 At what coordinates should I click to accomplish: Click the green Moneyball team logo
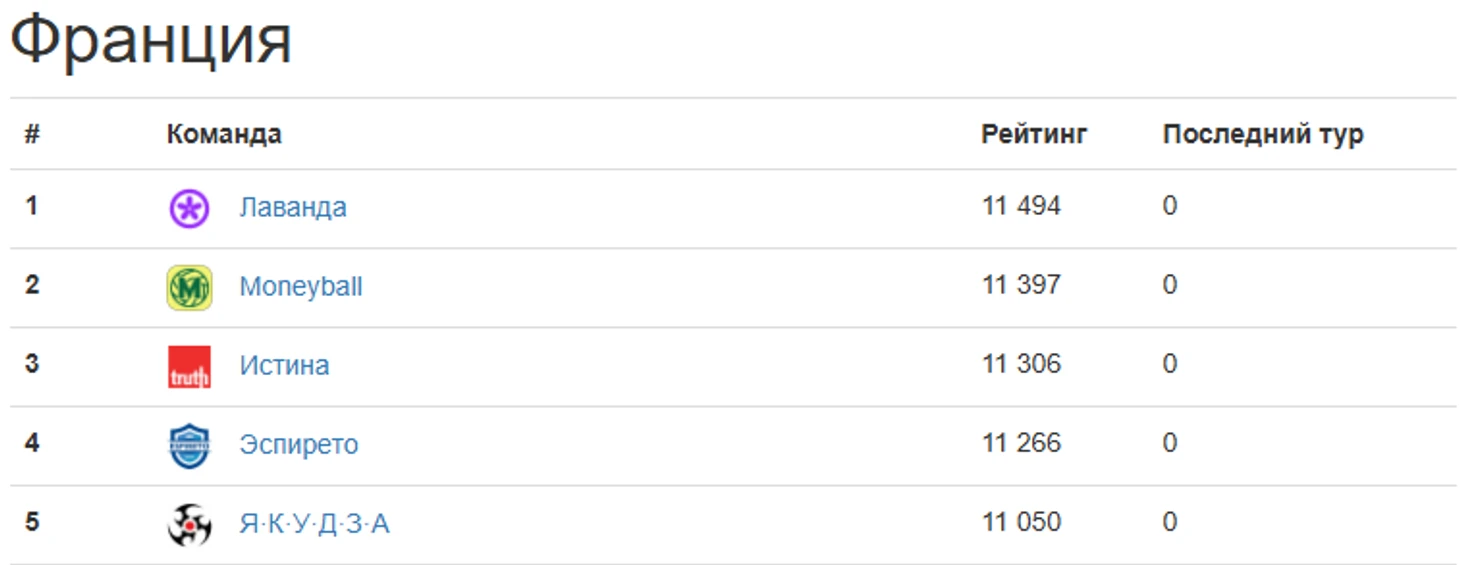pyautogui.click(x=188, y=287)
